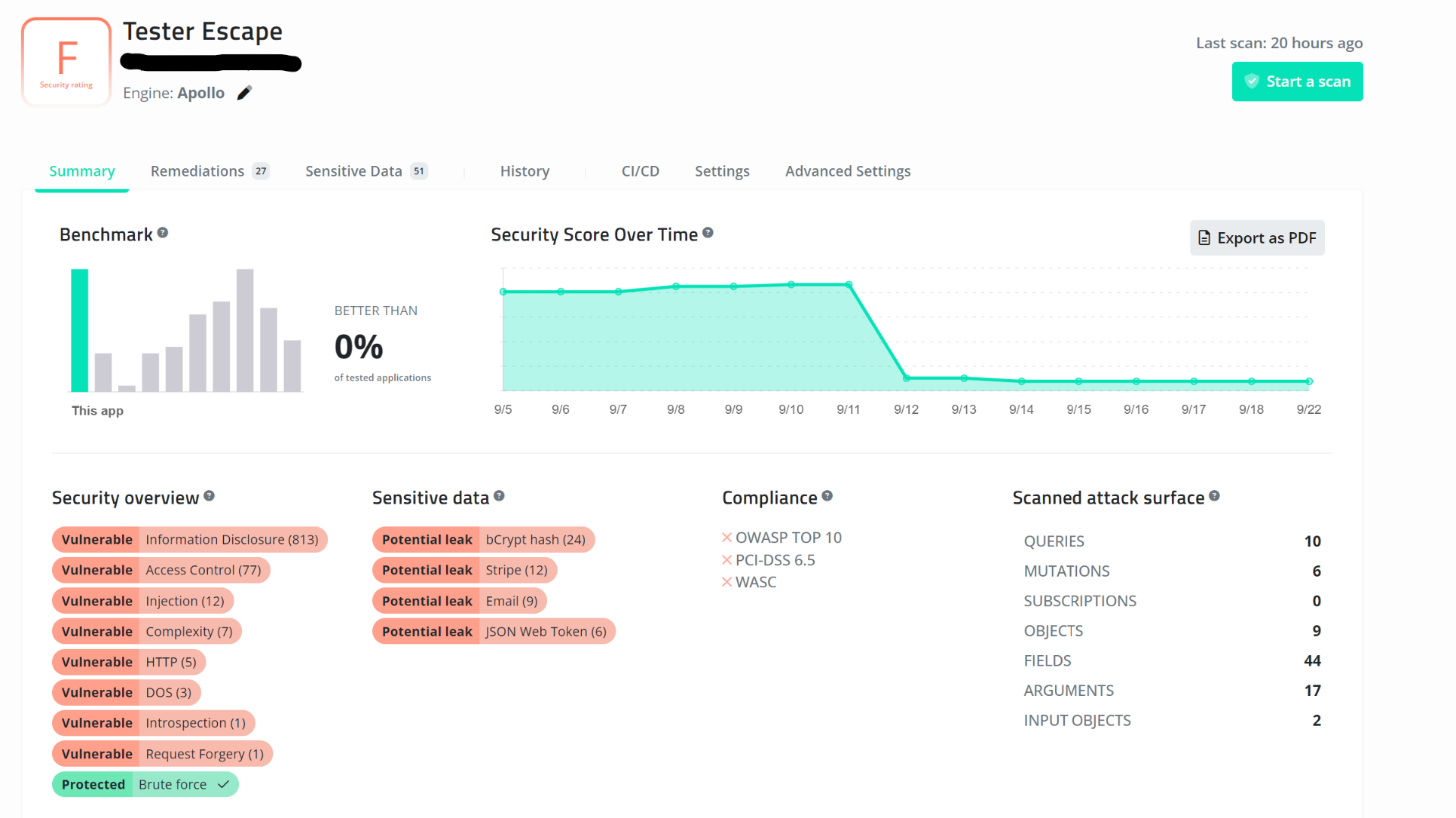The height and width of the screenshot is (818, 1456).
Task: Click the Security Score Over Time help icon
Action: 708,234
